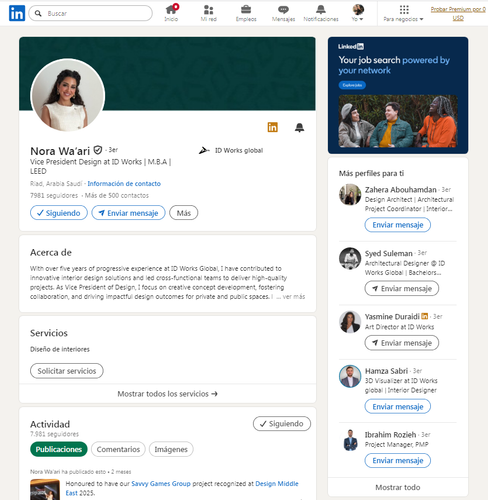Screen dimensions: 488x500
Task: Open Nora Wa'ari's profile photo
Action: 68,95
